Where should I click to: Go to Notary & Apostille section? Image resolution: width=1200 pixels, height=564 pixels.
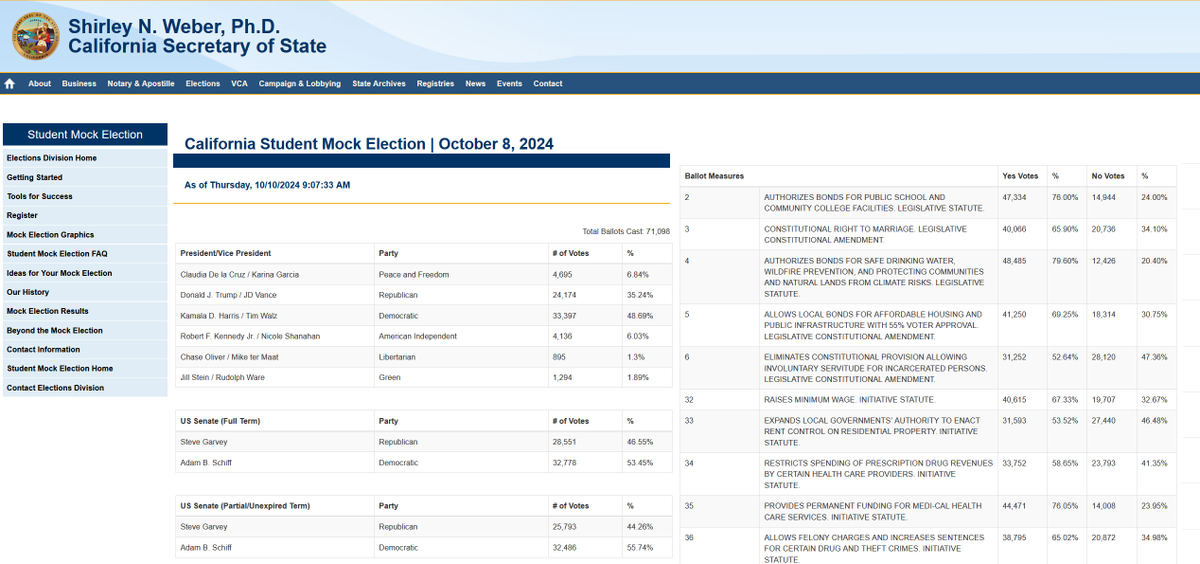(141, 84)
